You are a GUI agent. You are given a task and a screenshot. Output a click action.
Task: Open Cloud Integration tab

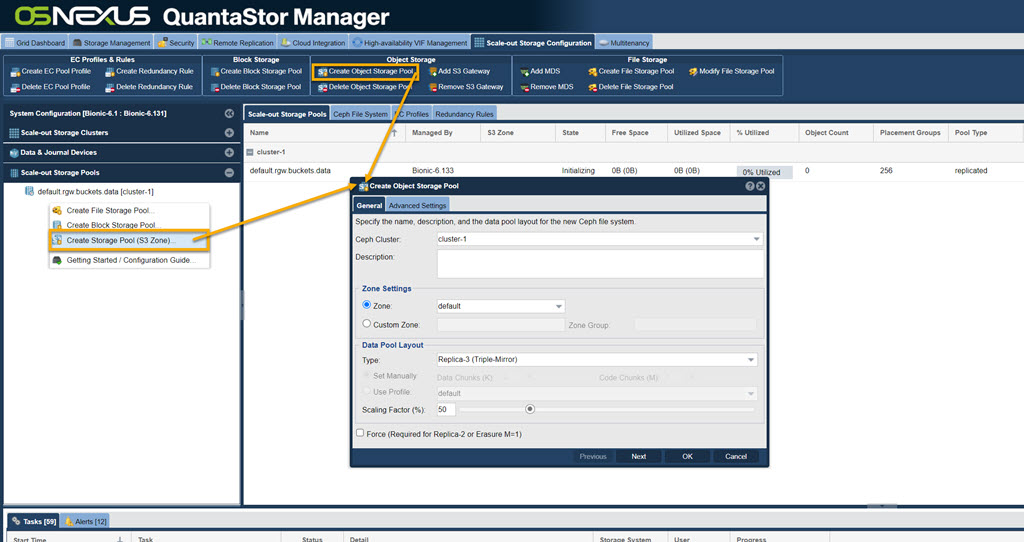click(x=313, y=42)
